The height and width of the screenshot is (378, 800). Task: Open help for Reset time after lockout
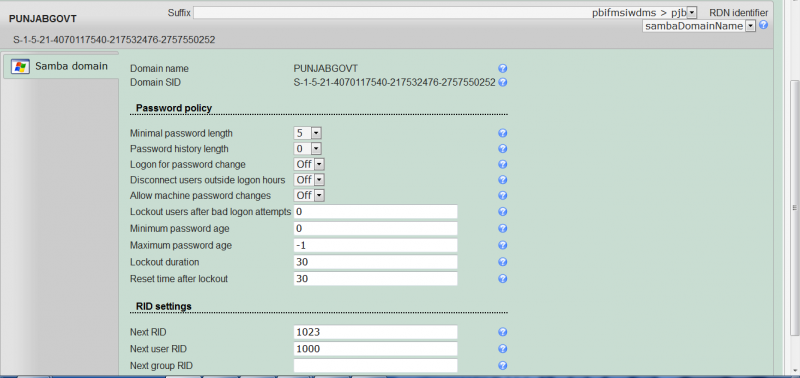(x=503, y=279)
